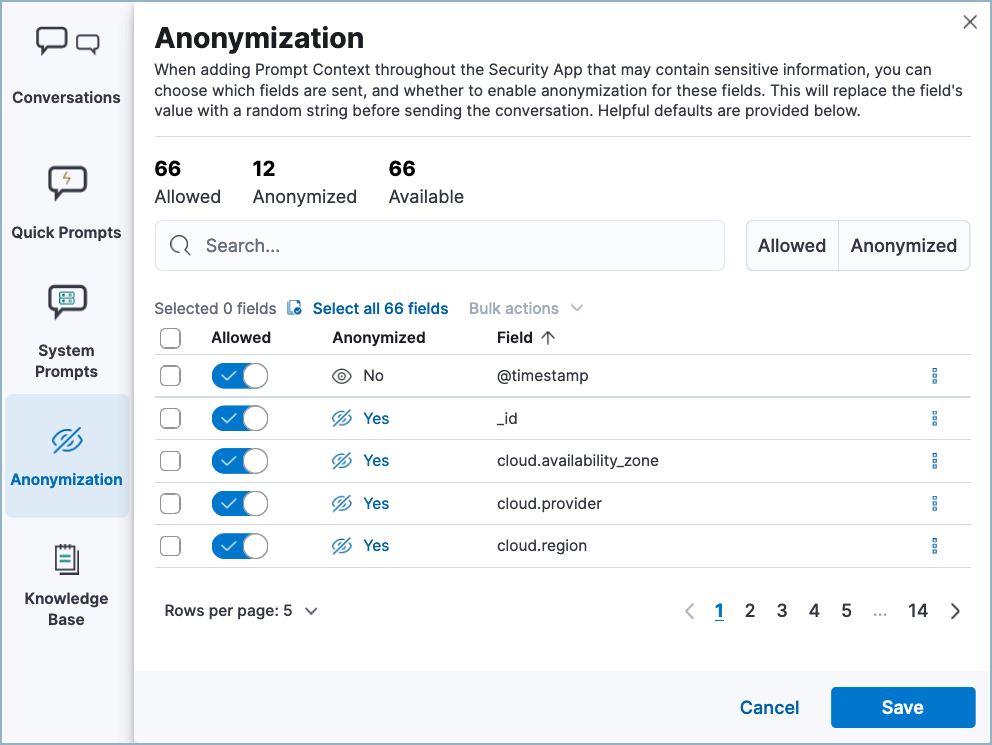Open row actions for cloud.region
This screenshot has width=992, height=745.
tap(935, 546)
